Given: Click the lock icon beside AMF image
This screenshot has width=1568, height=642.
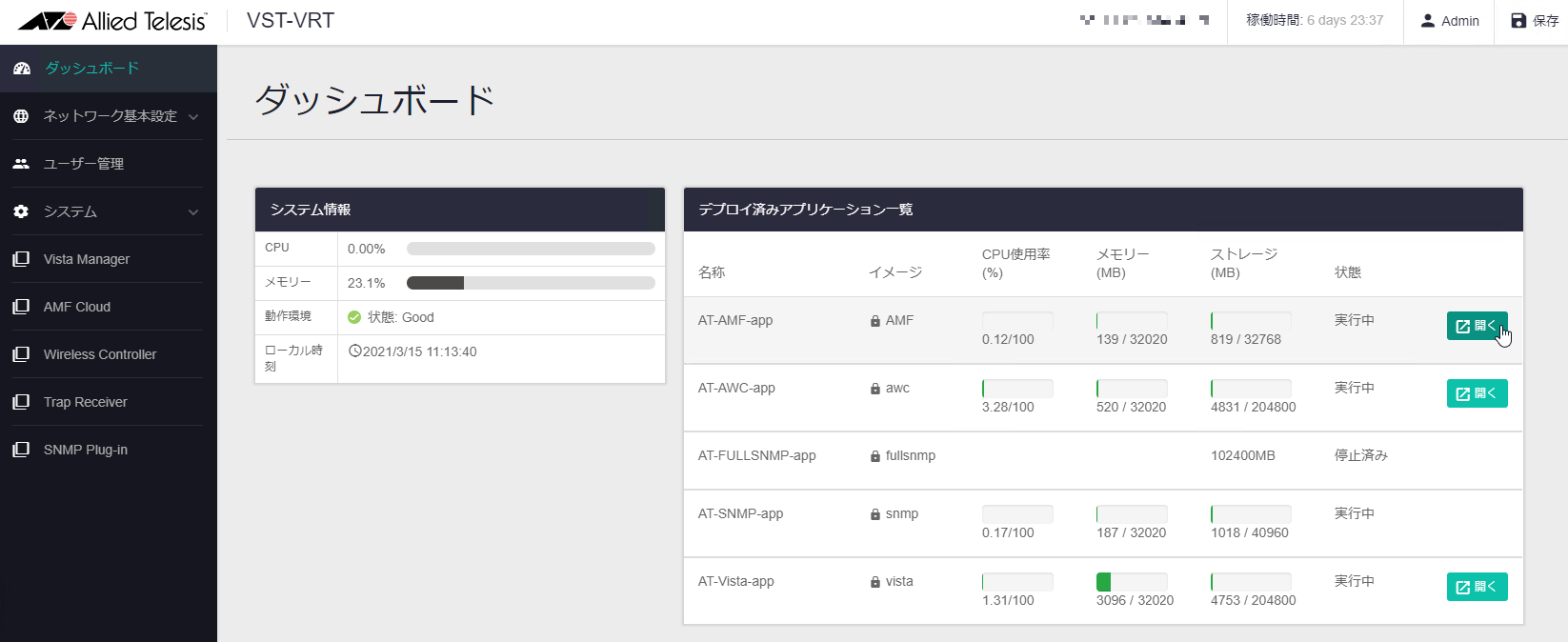Looking at the screenshot, I should 875,321.
